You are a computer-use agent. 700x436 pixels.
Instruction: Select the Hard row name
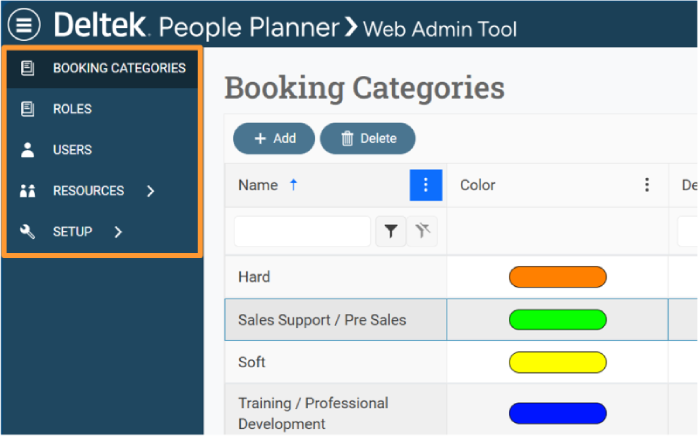click(x=254, y=277)
